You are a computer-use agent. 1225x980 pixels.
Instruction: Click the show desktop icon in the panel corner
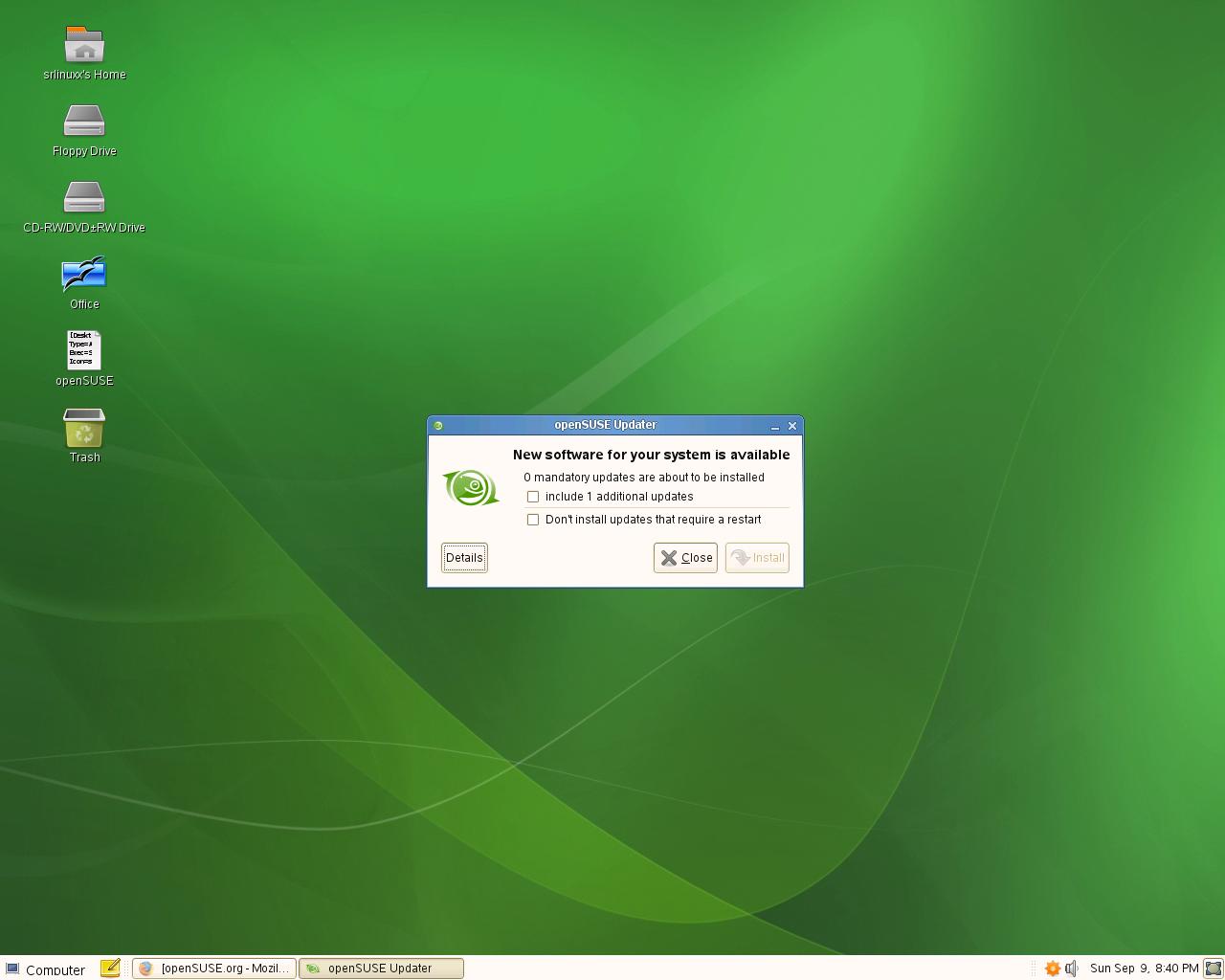tap(1214, 969)
